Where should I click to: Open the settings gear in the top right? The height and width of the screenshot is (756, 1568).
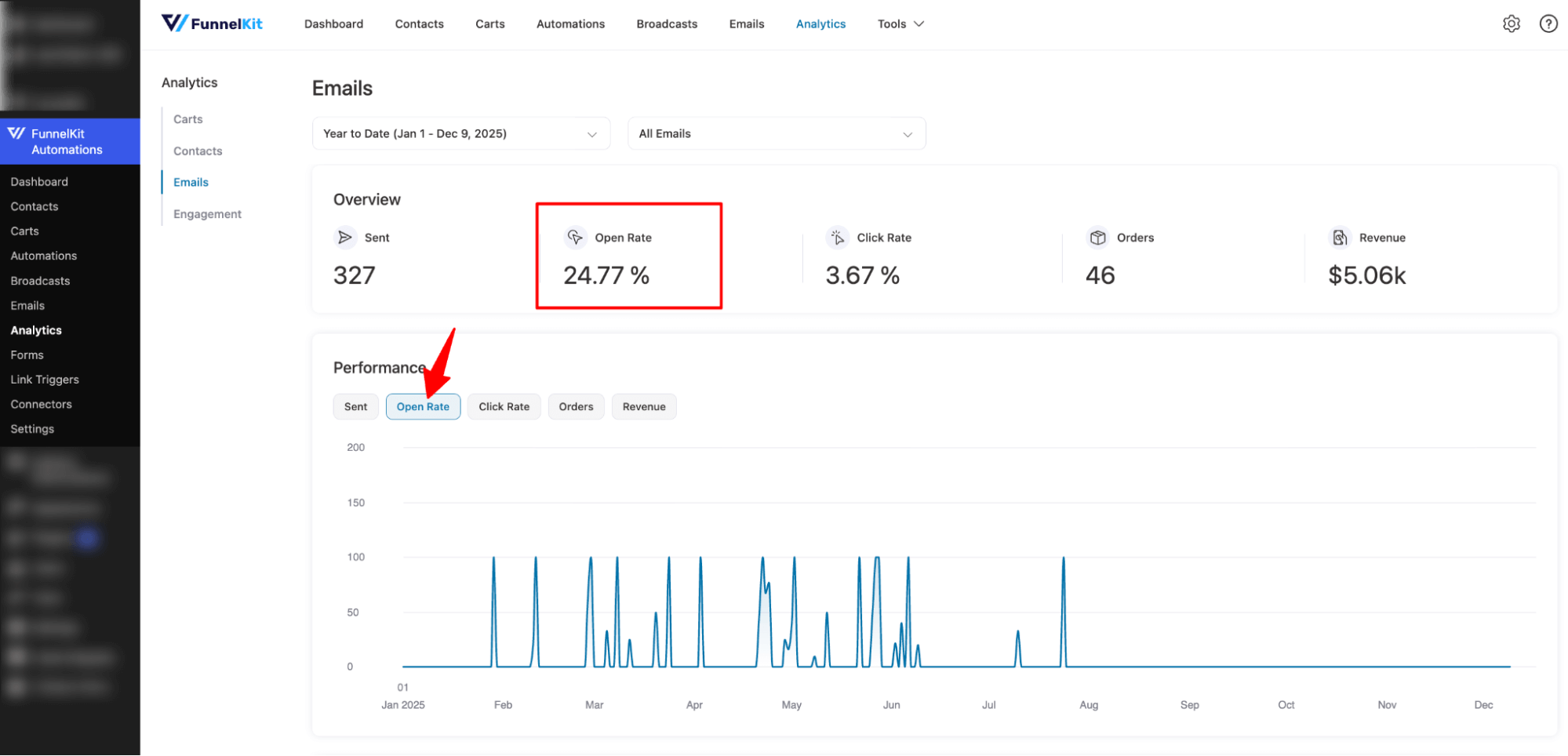pyautogui.click(x=1511, y=24)
